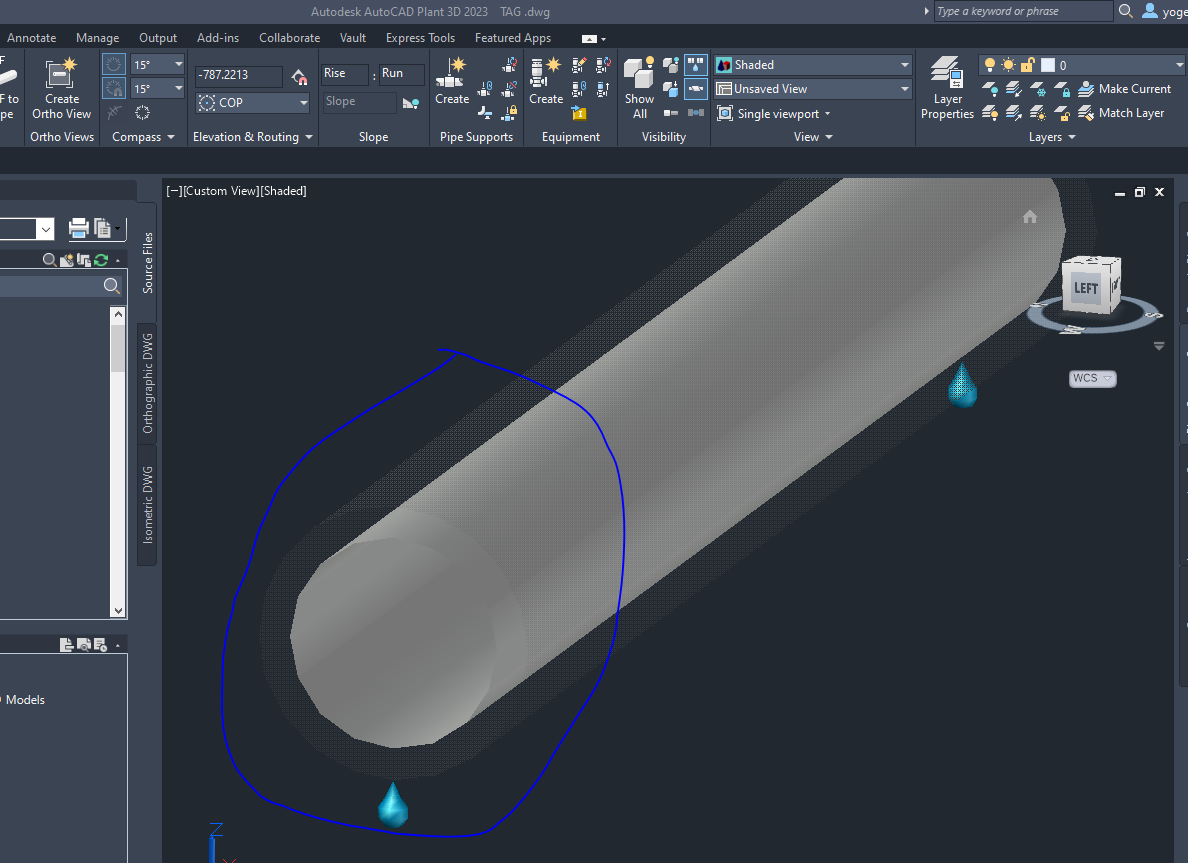
Task: Click the home icon above the ViewCube
Action: pyautogui.click(x=1030, y=217)
